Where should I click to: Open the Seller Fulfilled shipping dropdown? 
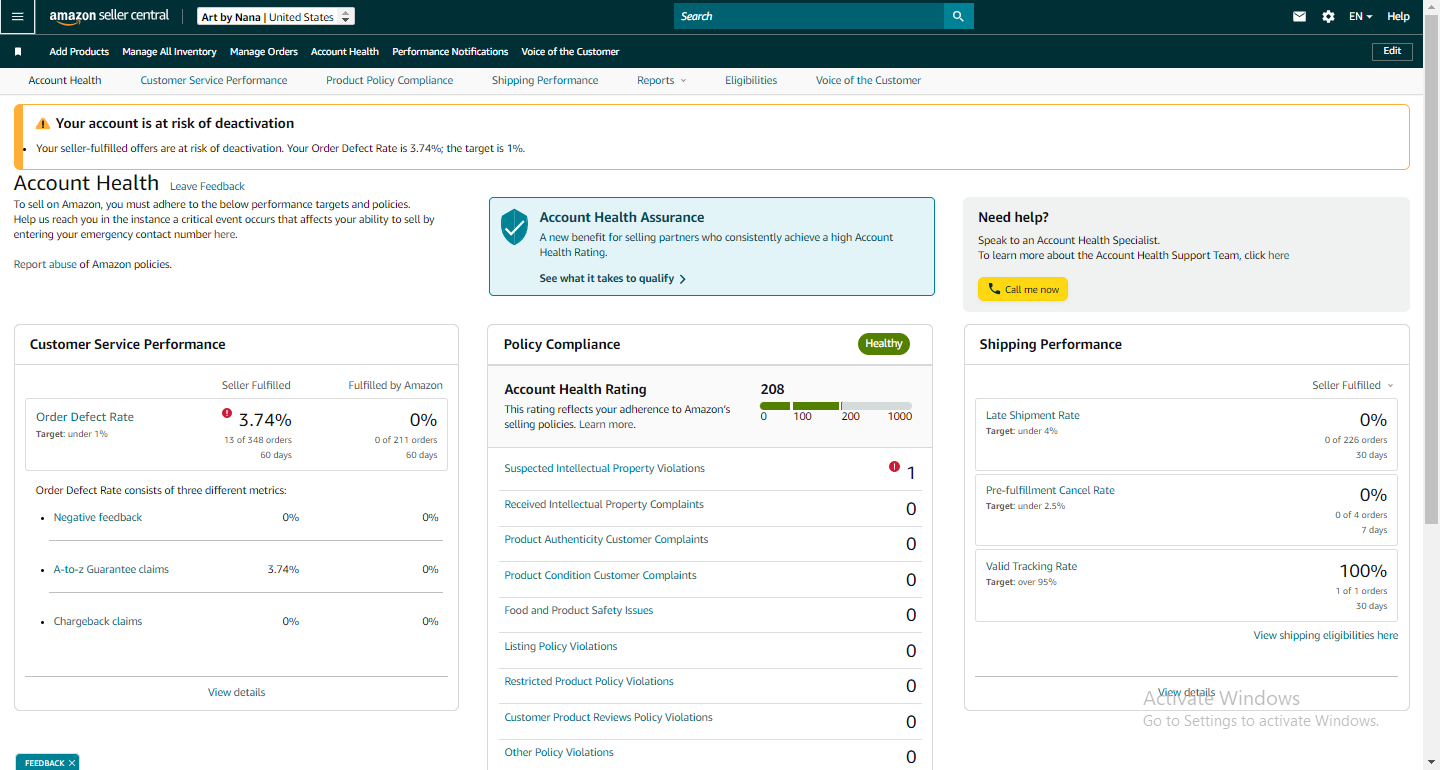1352,385
